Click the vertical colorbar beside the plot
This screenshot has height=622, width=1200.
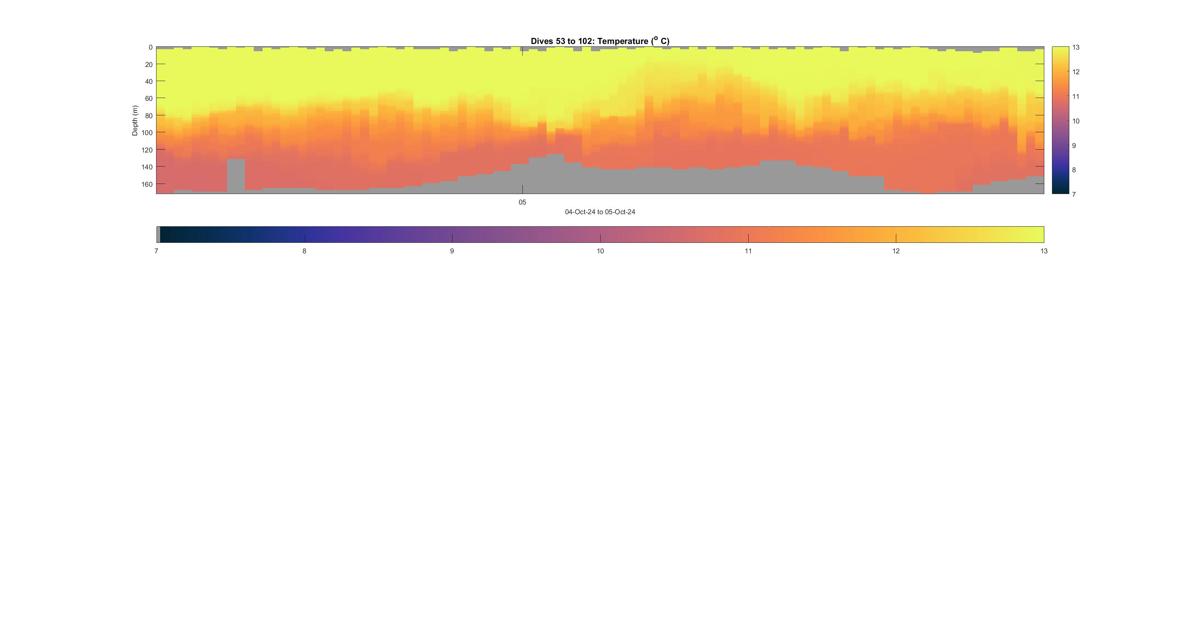[1060, 120]
